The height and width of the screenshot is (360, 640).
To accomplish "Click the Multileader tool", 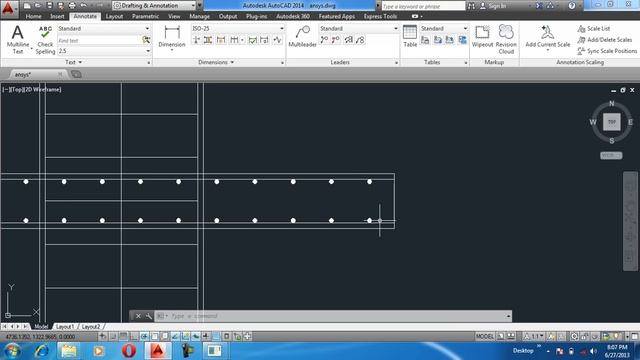I will 302,36.
